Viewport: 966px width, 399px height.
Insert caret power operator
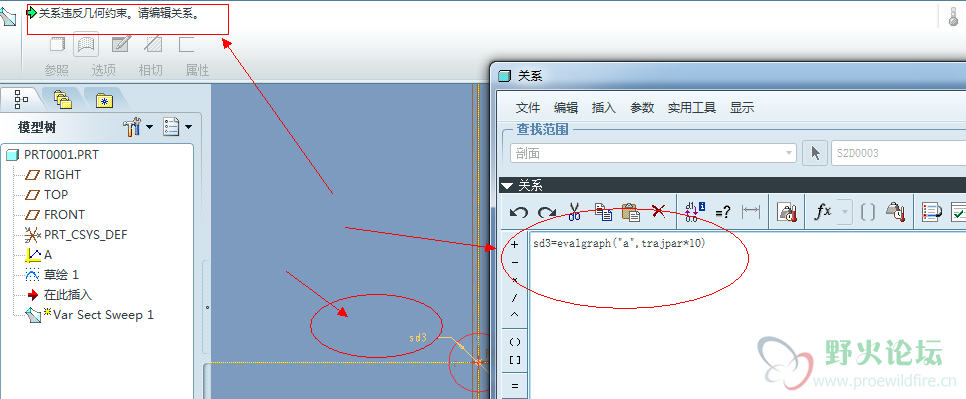[515, 315]
